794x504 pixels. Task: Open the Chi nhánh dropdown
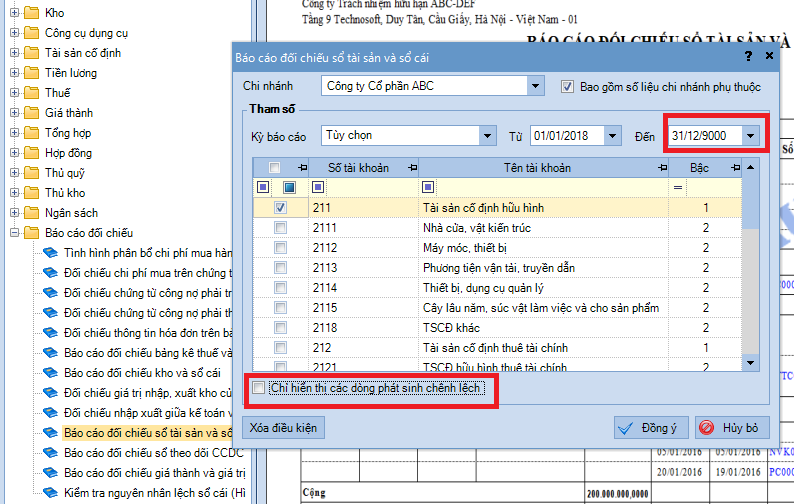click(x=535, y=86)
